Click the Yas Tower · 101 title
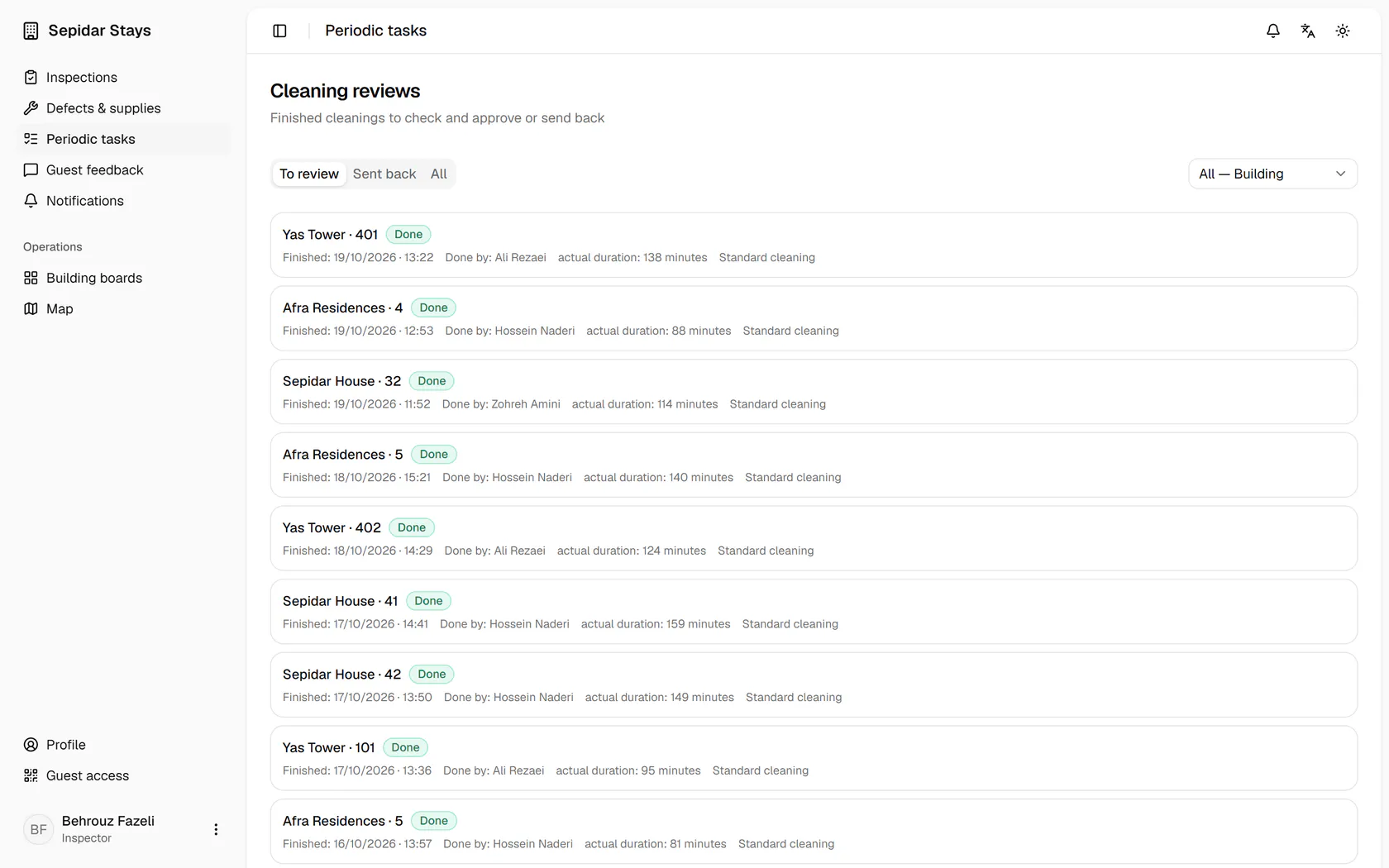Image resolution: width=1389 pixels, height=868 pixels. pyautogui.click(x=328, y=747)
